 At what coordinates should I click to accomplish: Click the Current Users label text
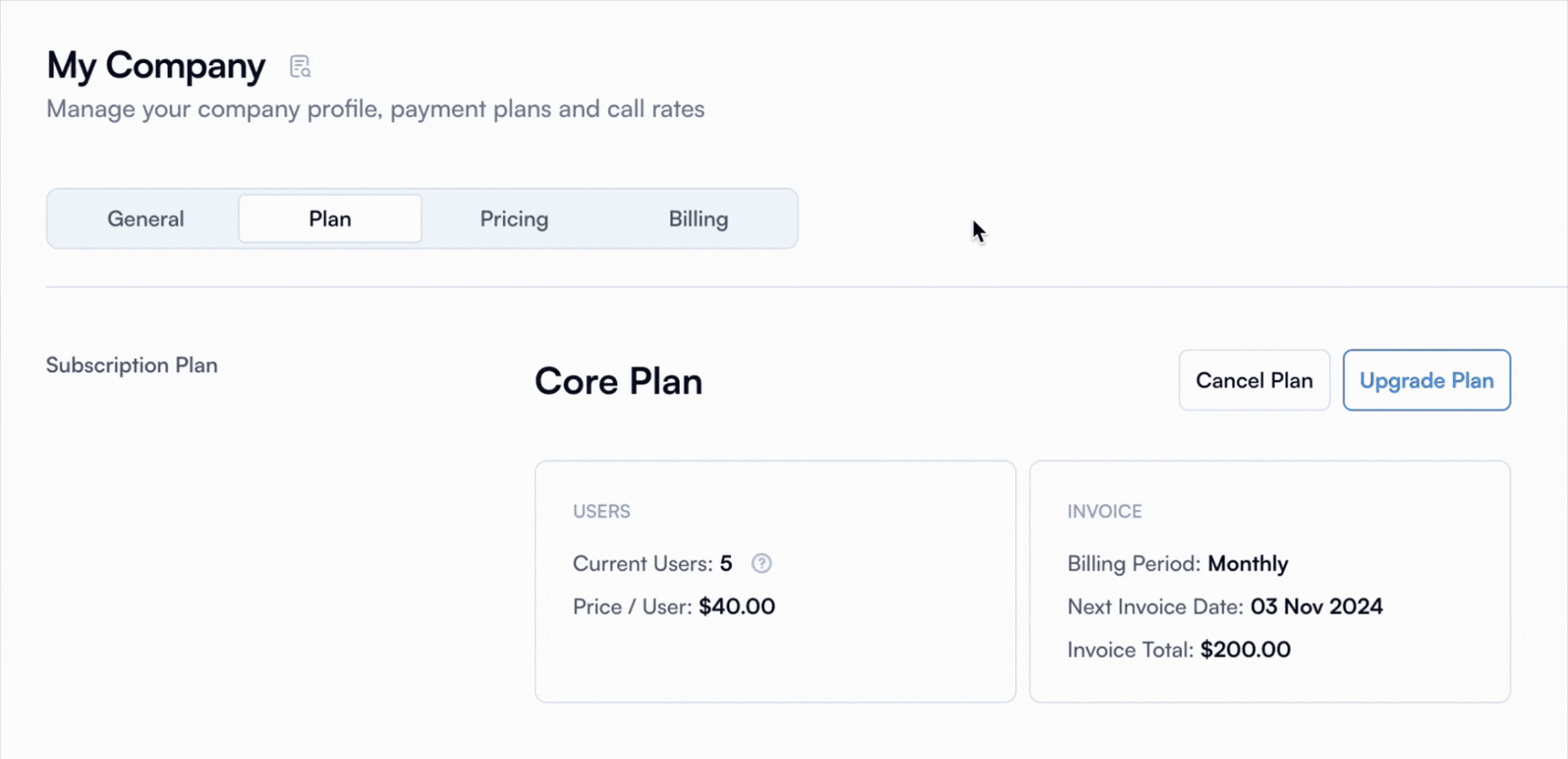click(x=642, y=564)
